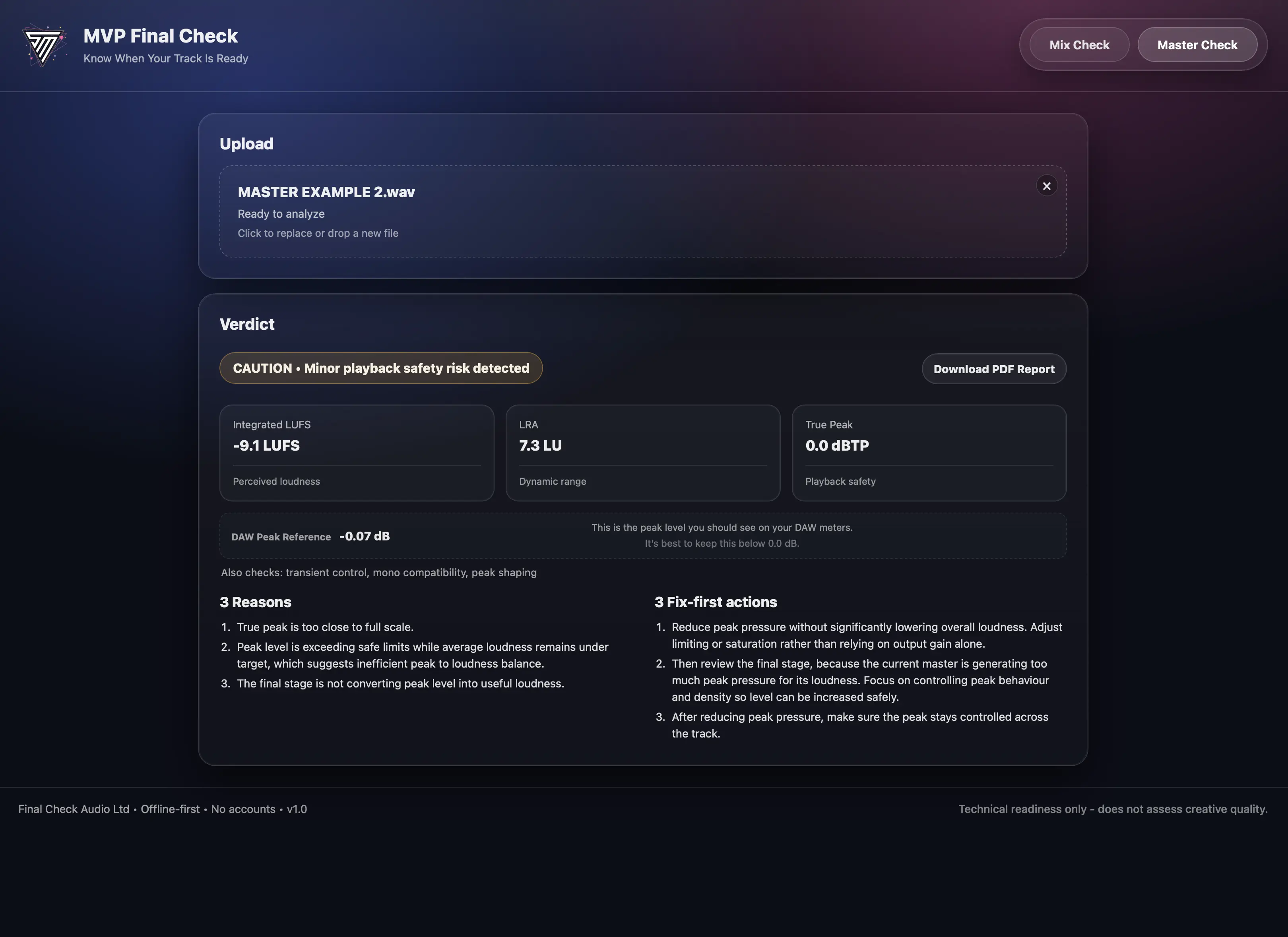
Task: Click the MVP Final Check triangle logo
Action: [44, 45]
